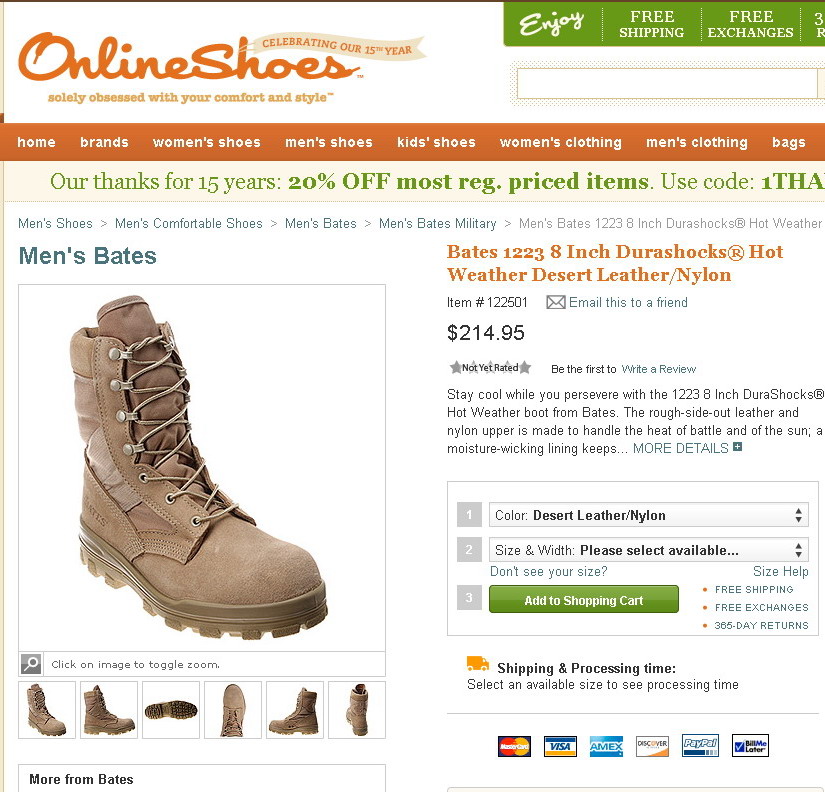This screenshot has height=792, width=825.
Task: Click the PayPal payment icon
Action: click(x=700, y=746)
